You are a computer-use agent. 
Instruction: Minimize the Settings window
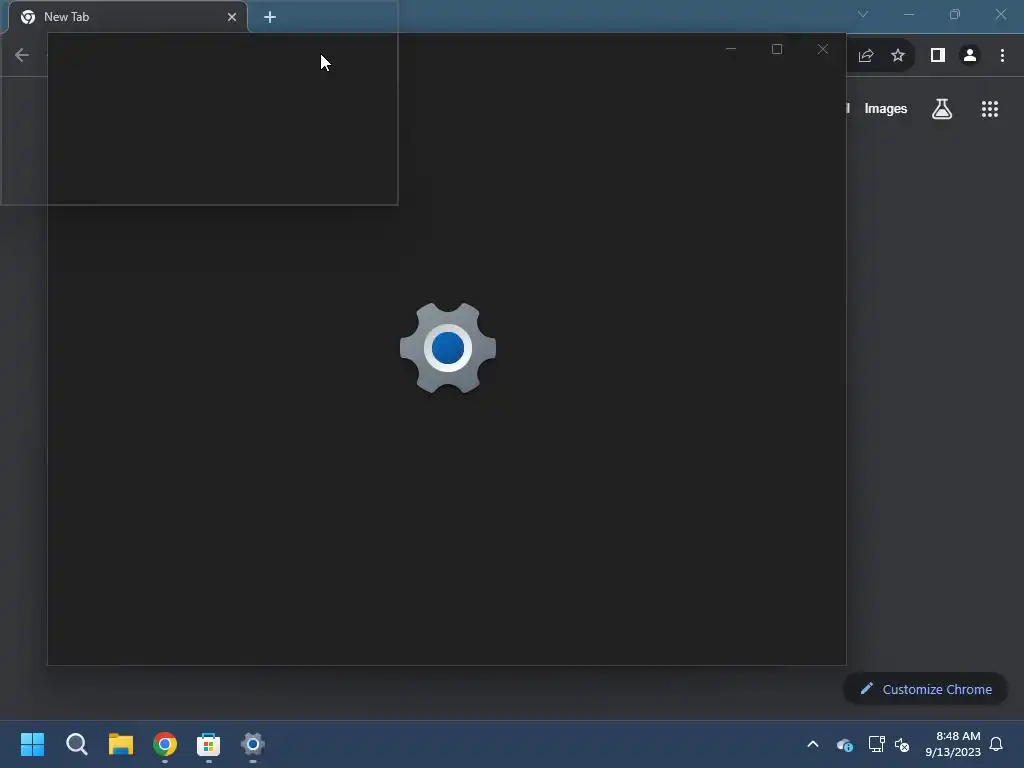pos(731,49)
